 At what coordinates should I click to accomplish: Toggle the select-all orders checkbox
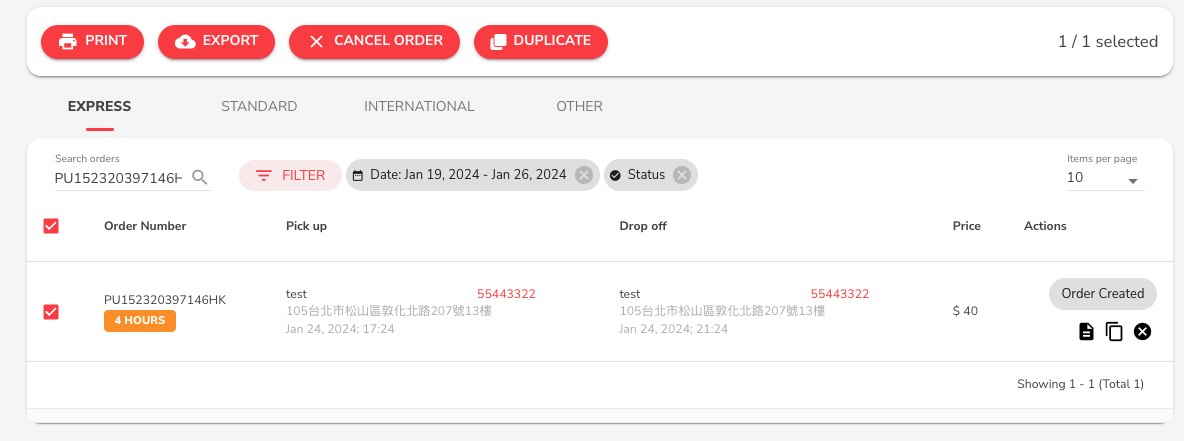coord(51,226)
